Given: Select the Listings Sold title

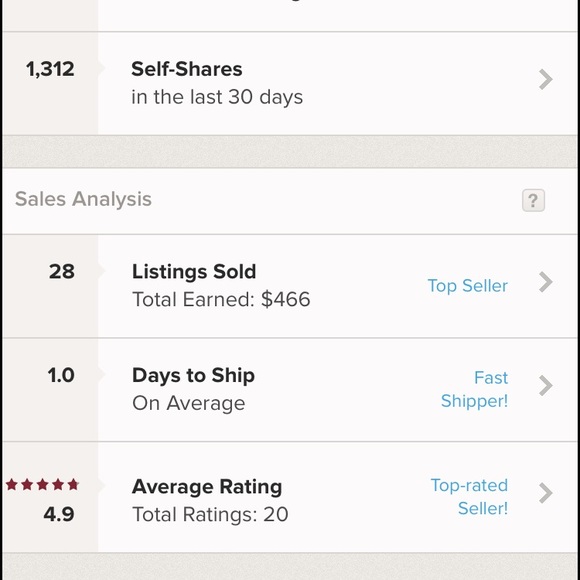Looking at the screenshot, I should (194, 272).
